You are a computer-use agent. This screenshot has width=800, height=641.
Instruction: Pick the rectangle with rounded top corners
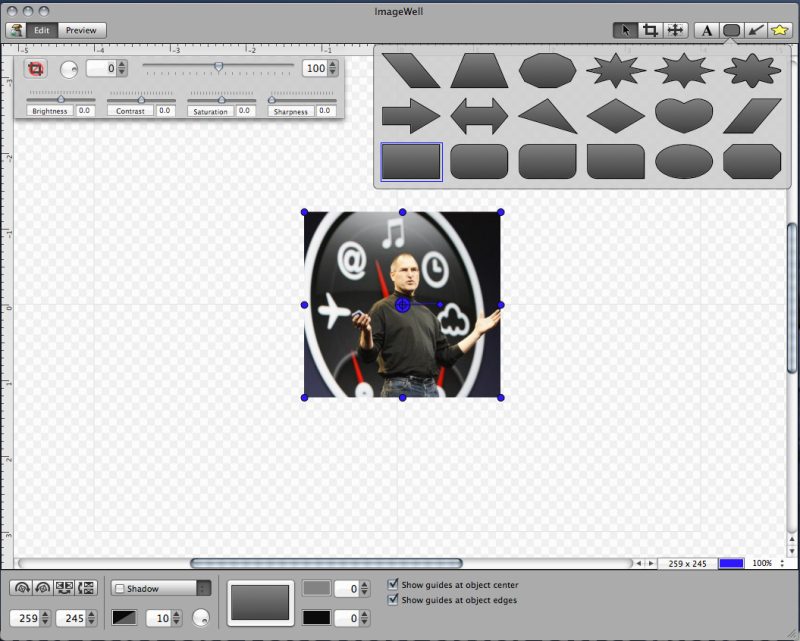pos(616,162)
